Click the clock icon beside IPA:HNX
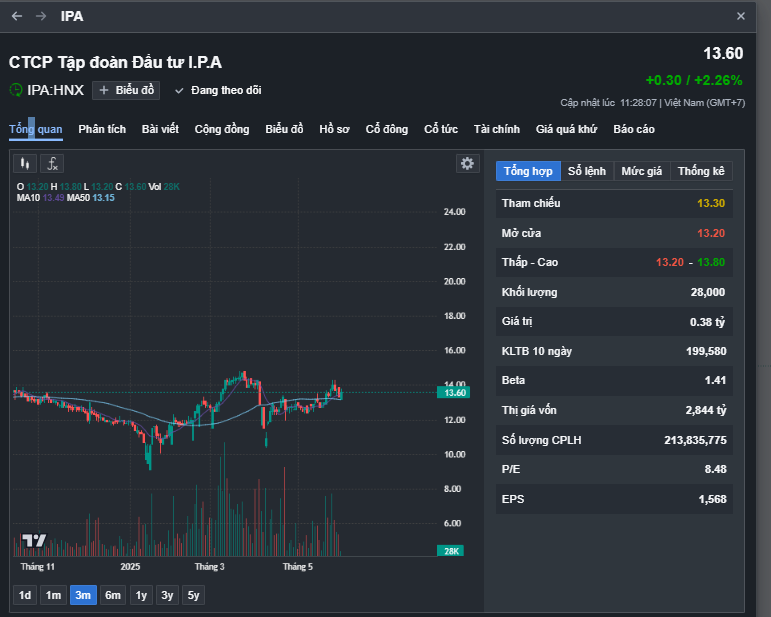 click(x=16, y=90)
